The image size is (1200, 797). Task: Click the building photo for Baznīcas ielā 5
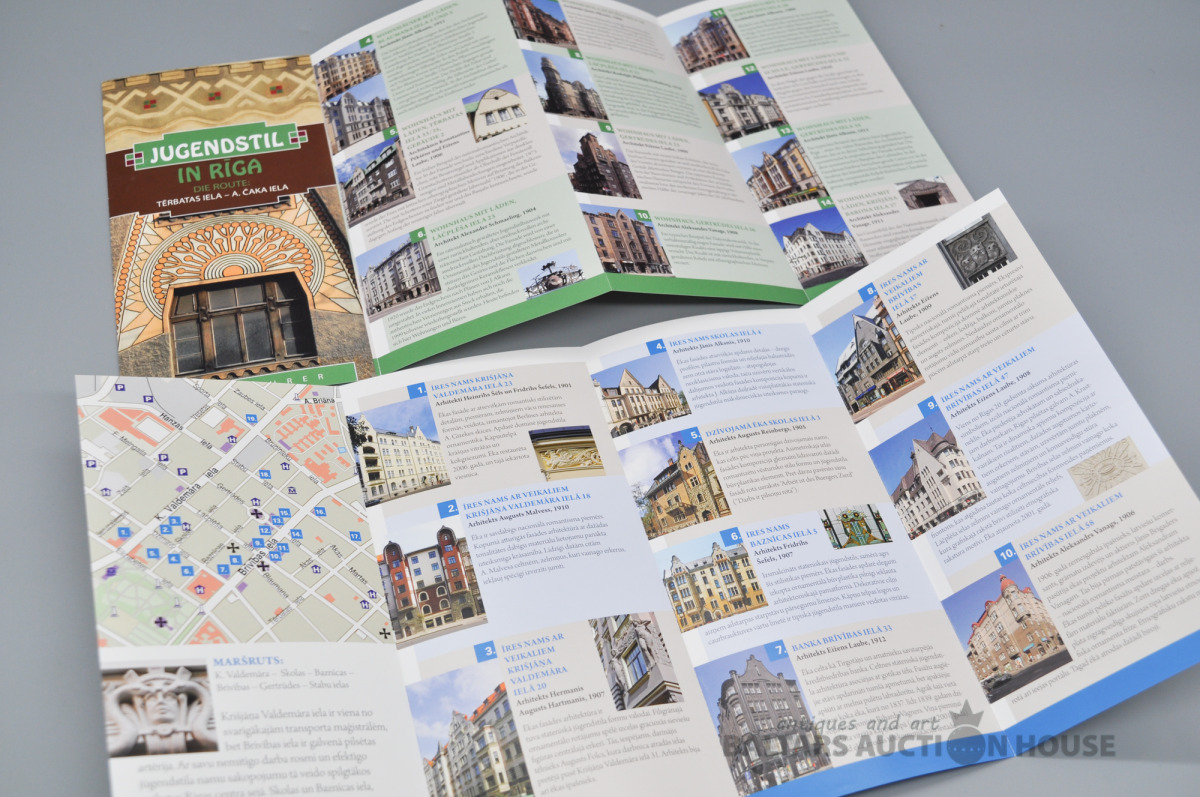pos(711,586)
